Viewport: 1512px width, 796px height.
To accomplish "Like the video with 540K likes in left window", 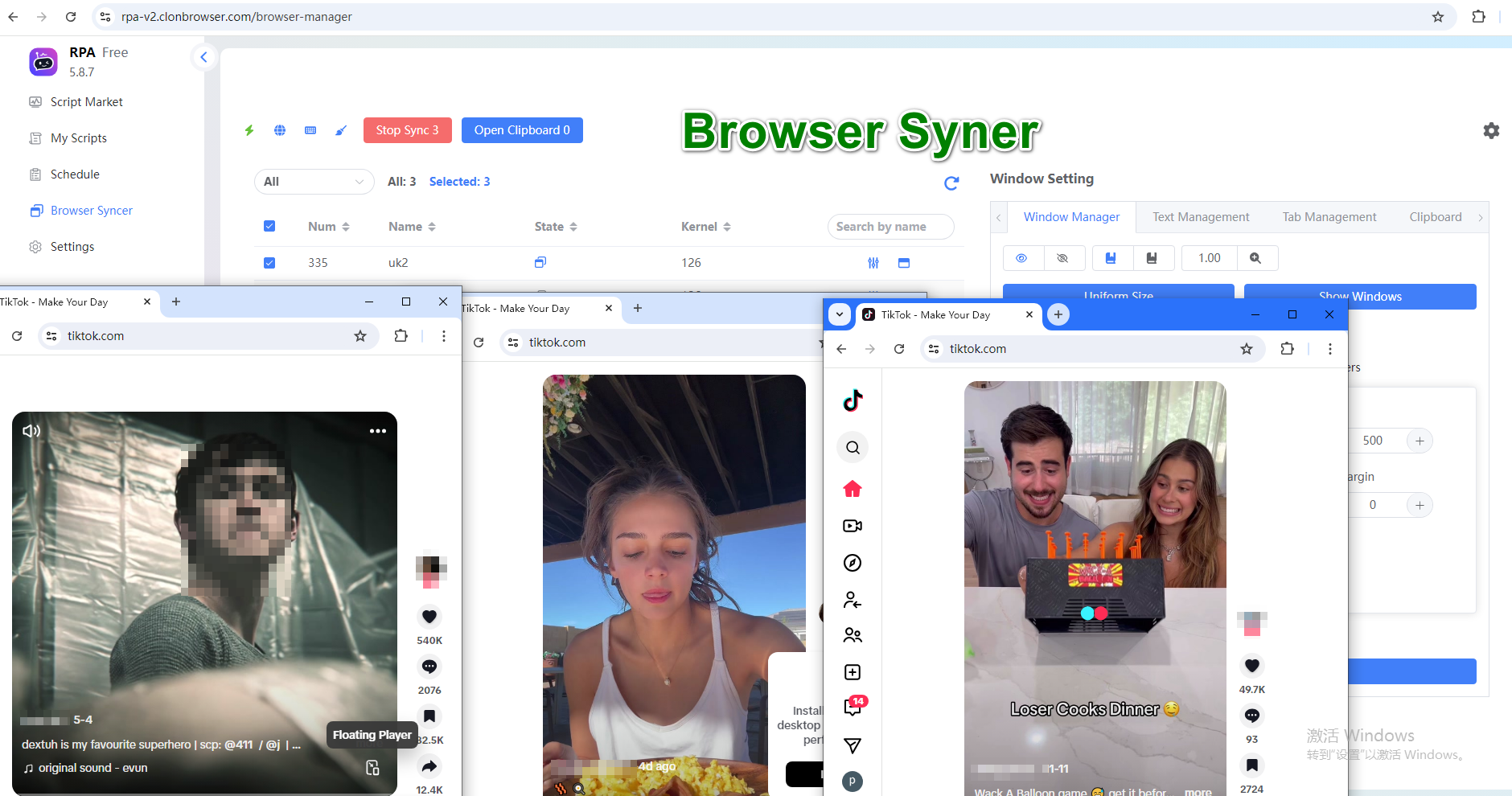I will click(x=429, y=617).
